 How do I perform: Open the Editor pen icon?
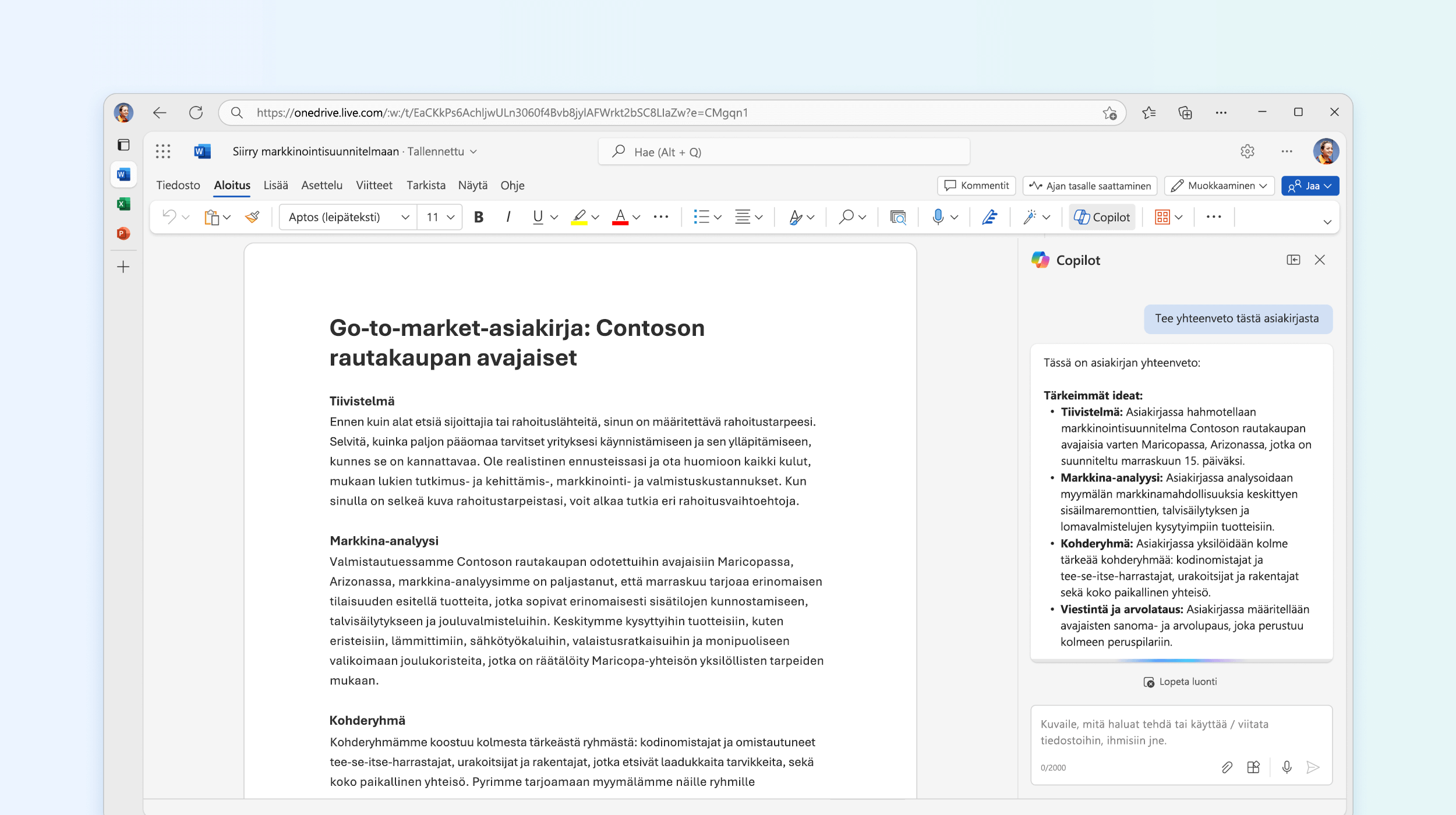(989, 217)
